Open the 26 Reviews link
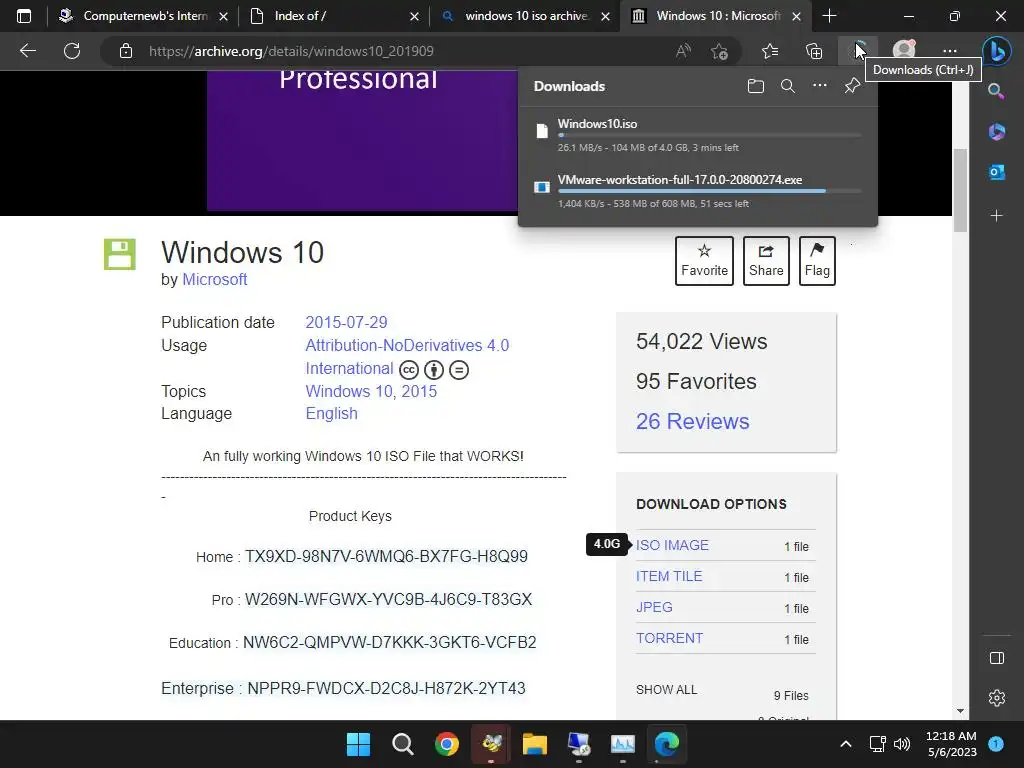This screenshot has width=1024, height=768. point(692,421)
